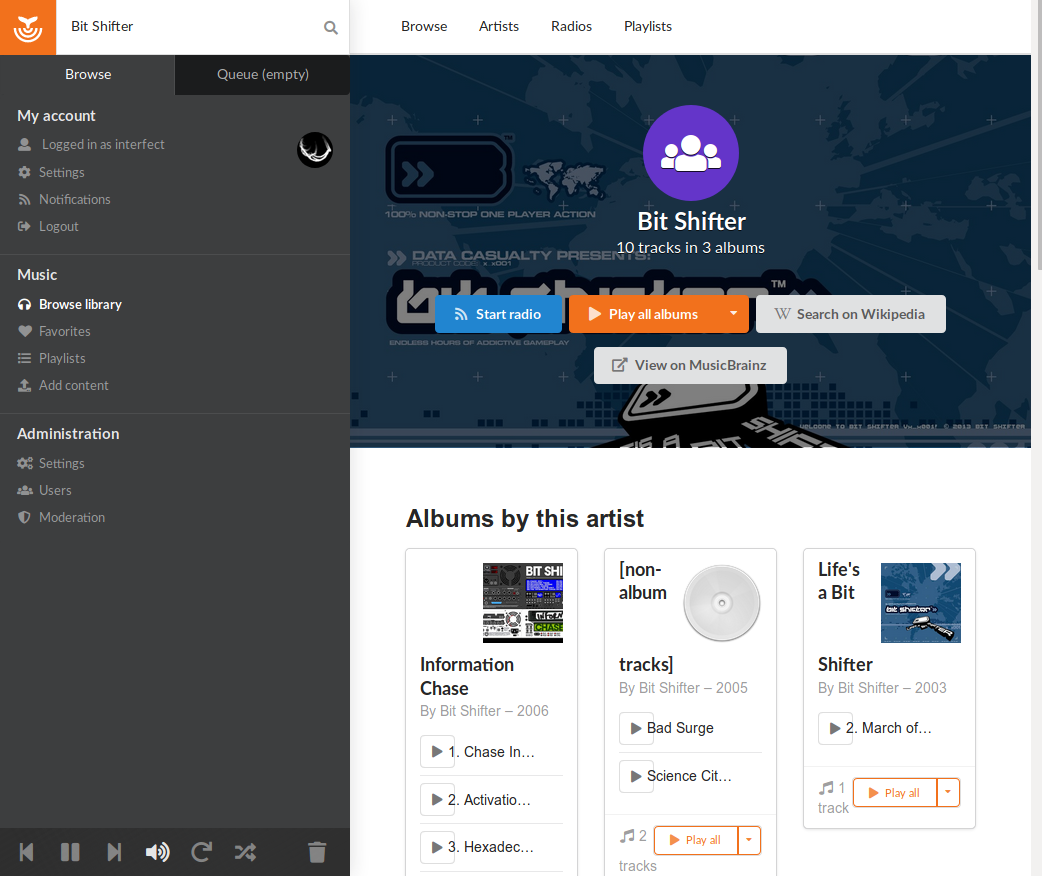The image size is (1042, 876).
Task: Click the search magnifier icon
Action: point(330,27)
